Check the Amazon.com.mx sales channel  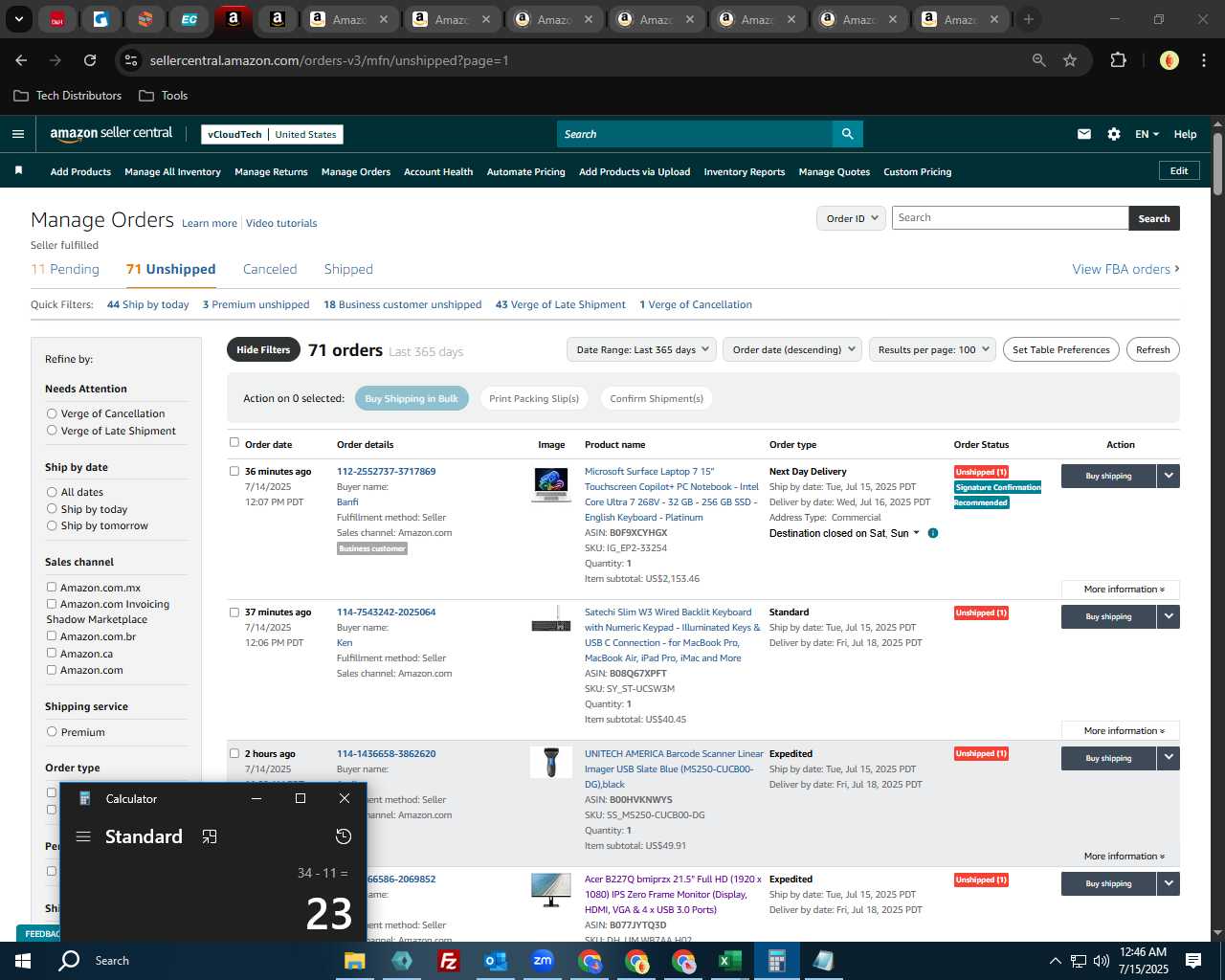[52, 588]
